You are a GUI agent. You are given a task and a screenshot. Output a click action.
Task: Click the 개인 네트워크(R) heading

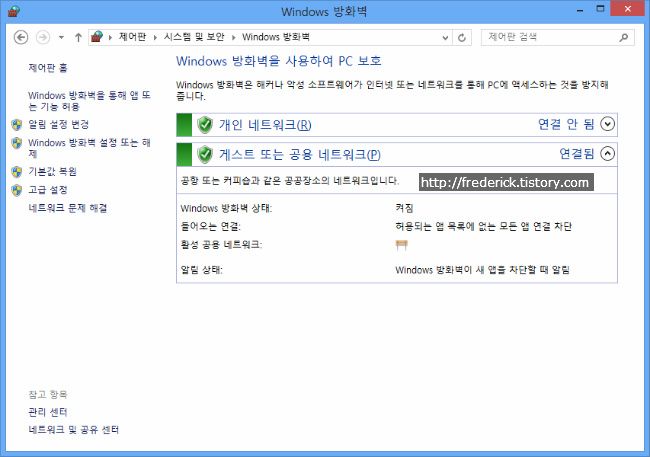point(265,125)
